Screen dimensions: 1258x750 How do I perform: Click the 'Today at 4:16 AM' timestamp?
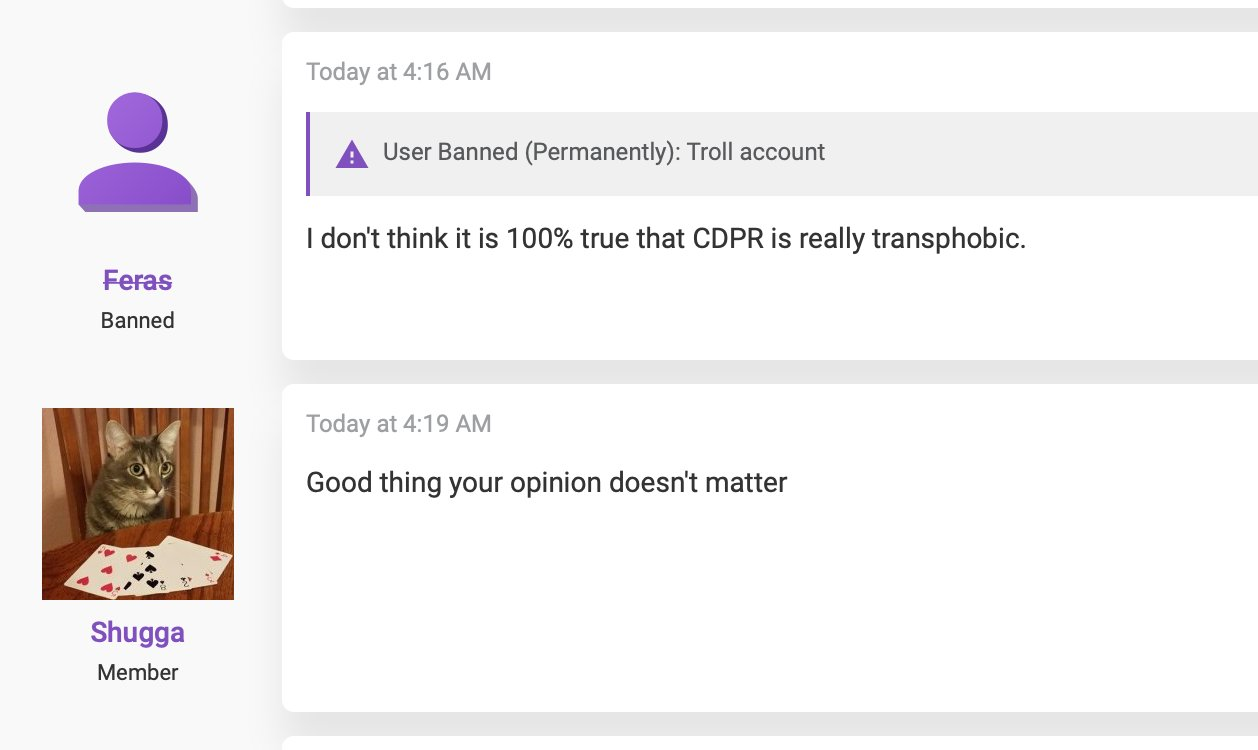398,72
